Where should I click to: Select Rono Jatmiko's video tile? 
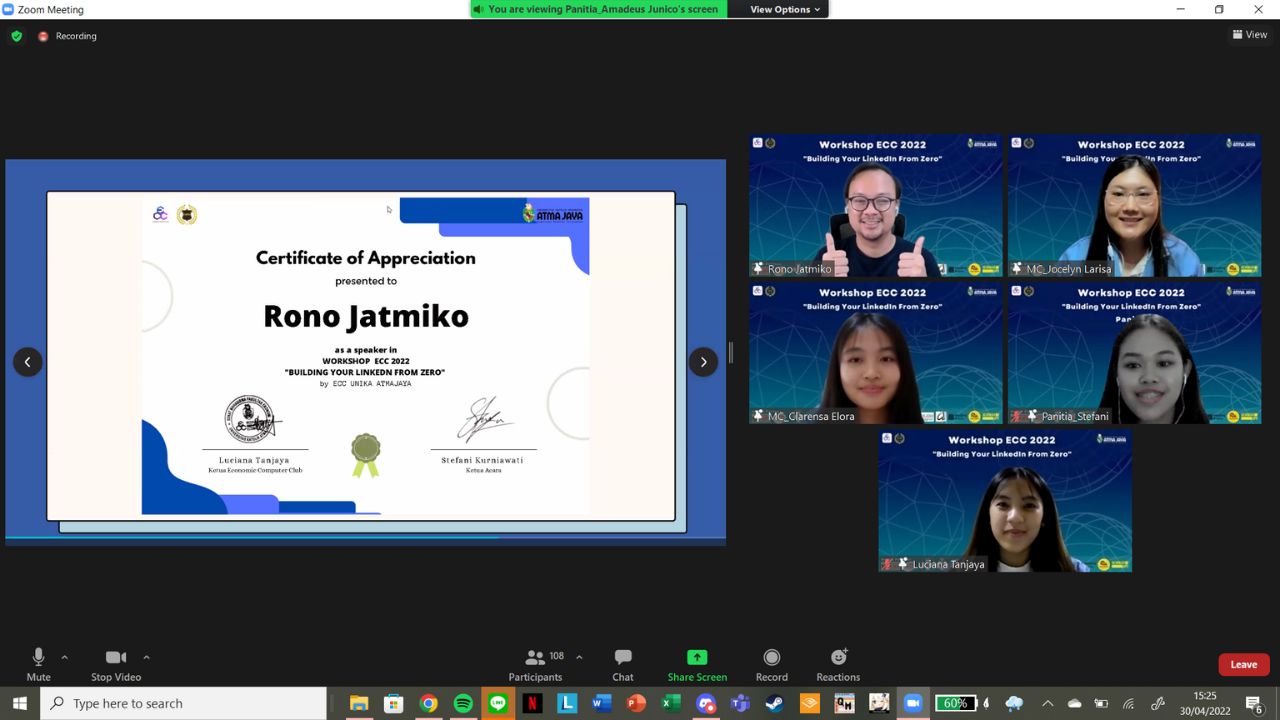[x=875, y=206]
